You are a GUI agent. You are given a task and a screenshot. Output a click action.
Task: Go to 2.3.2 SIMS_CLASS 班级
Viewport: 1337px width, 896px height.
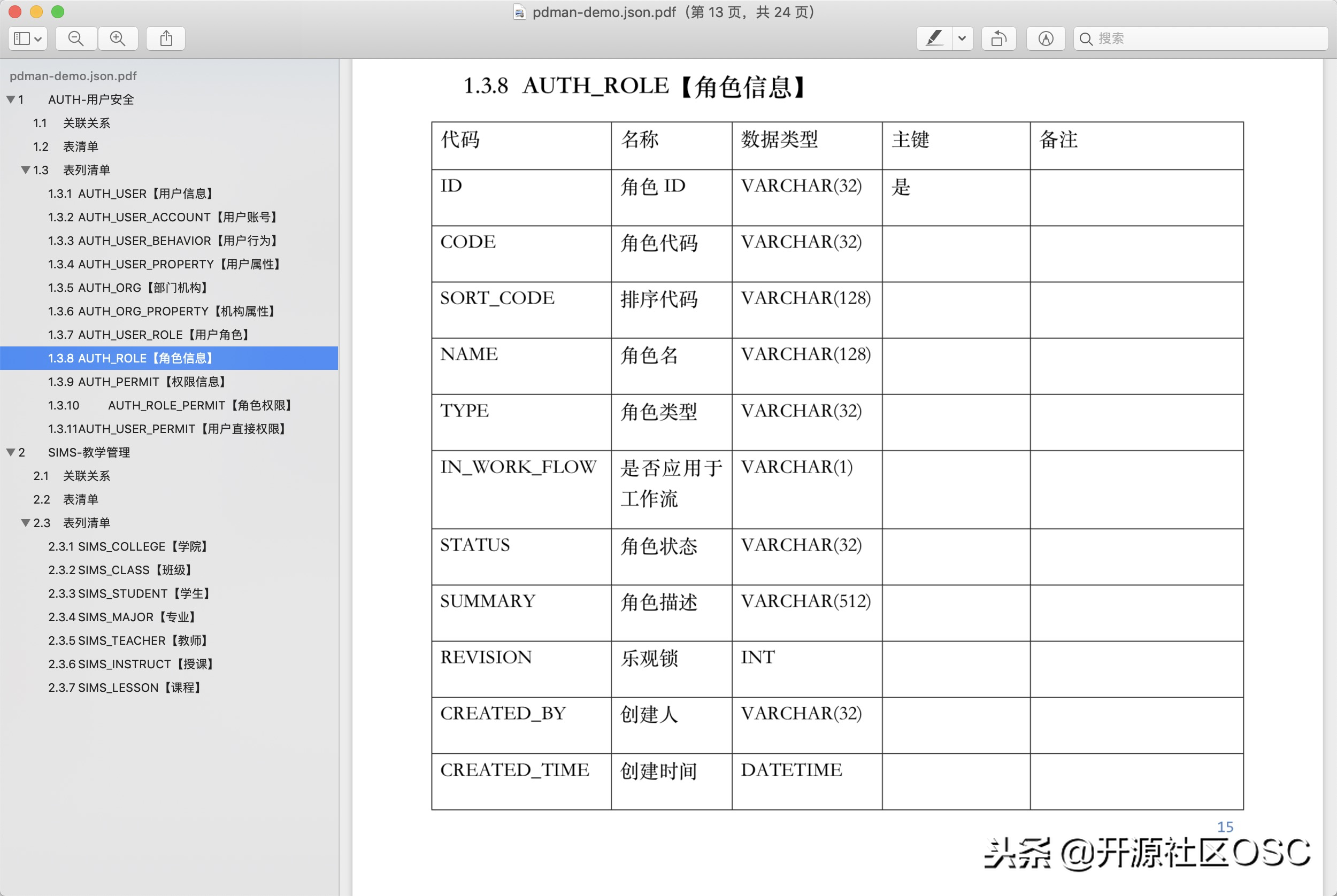click(121, 570)
